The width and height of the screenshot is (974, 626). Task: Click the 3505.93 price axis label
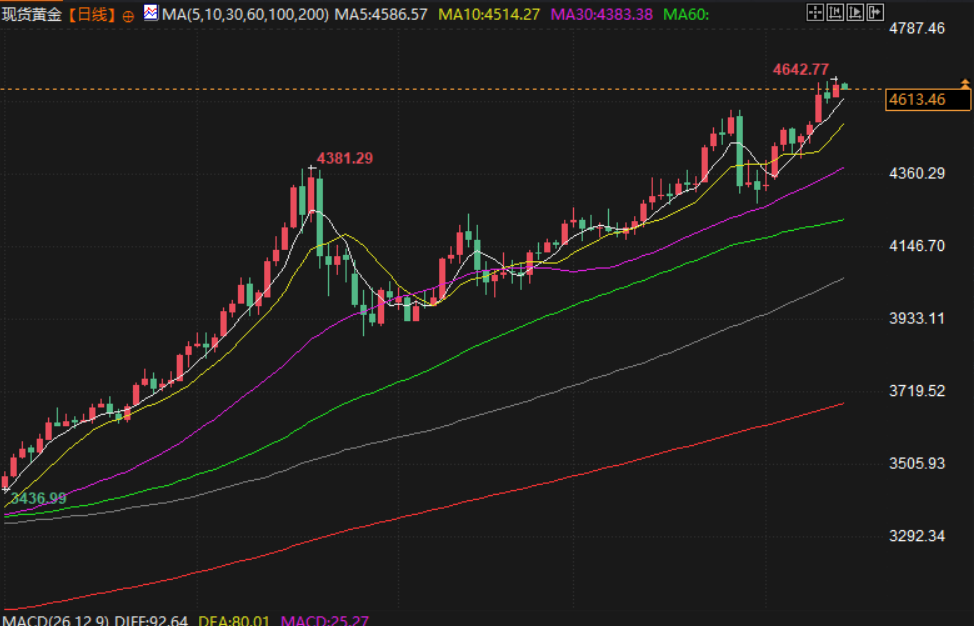click(x=917, y=463)
